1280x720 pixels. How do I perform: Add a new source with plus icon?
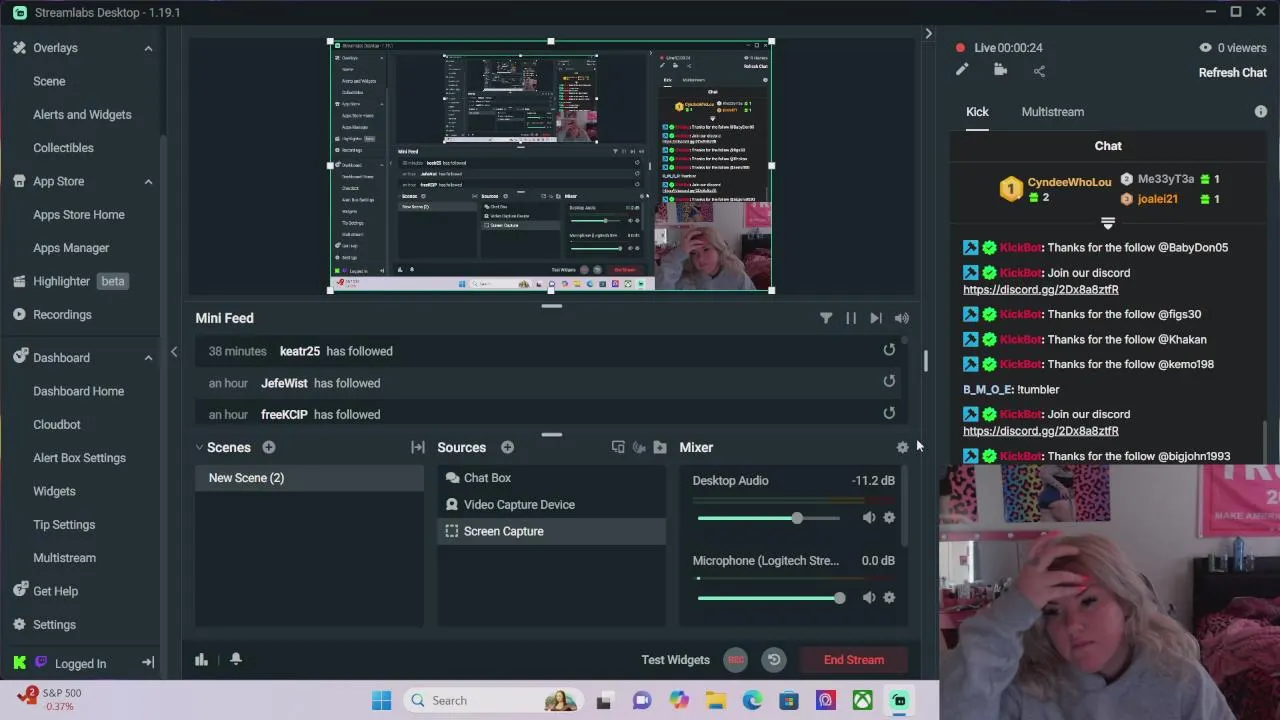coord(507,447)
